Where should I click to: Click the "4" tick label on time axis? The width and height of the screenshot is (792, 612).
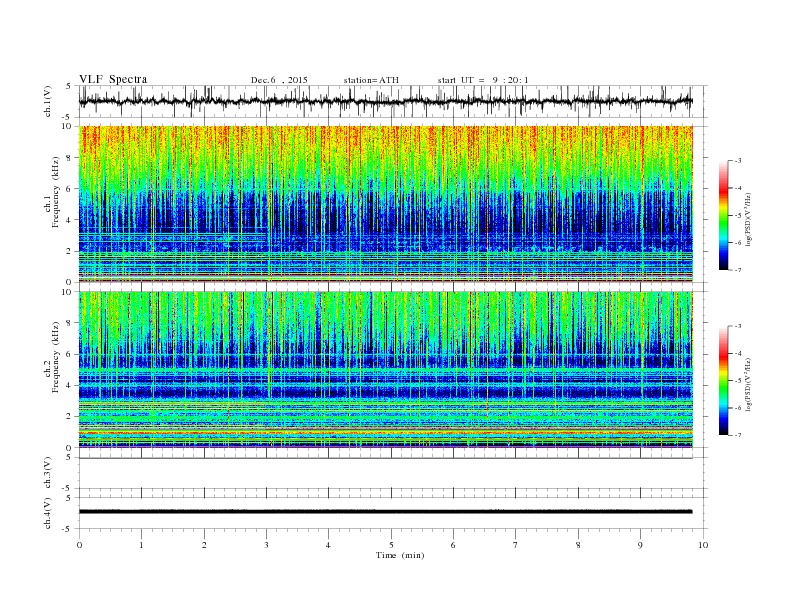(328, 545)
